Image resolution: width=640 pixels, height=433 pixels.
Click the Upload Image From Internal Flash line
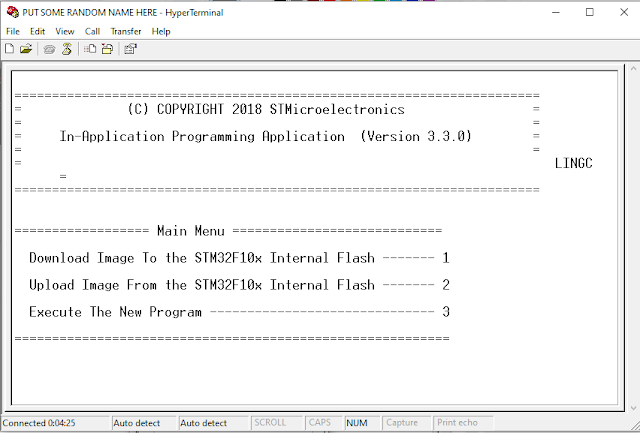pyautogui.click(x=239, y=285)
